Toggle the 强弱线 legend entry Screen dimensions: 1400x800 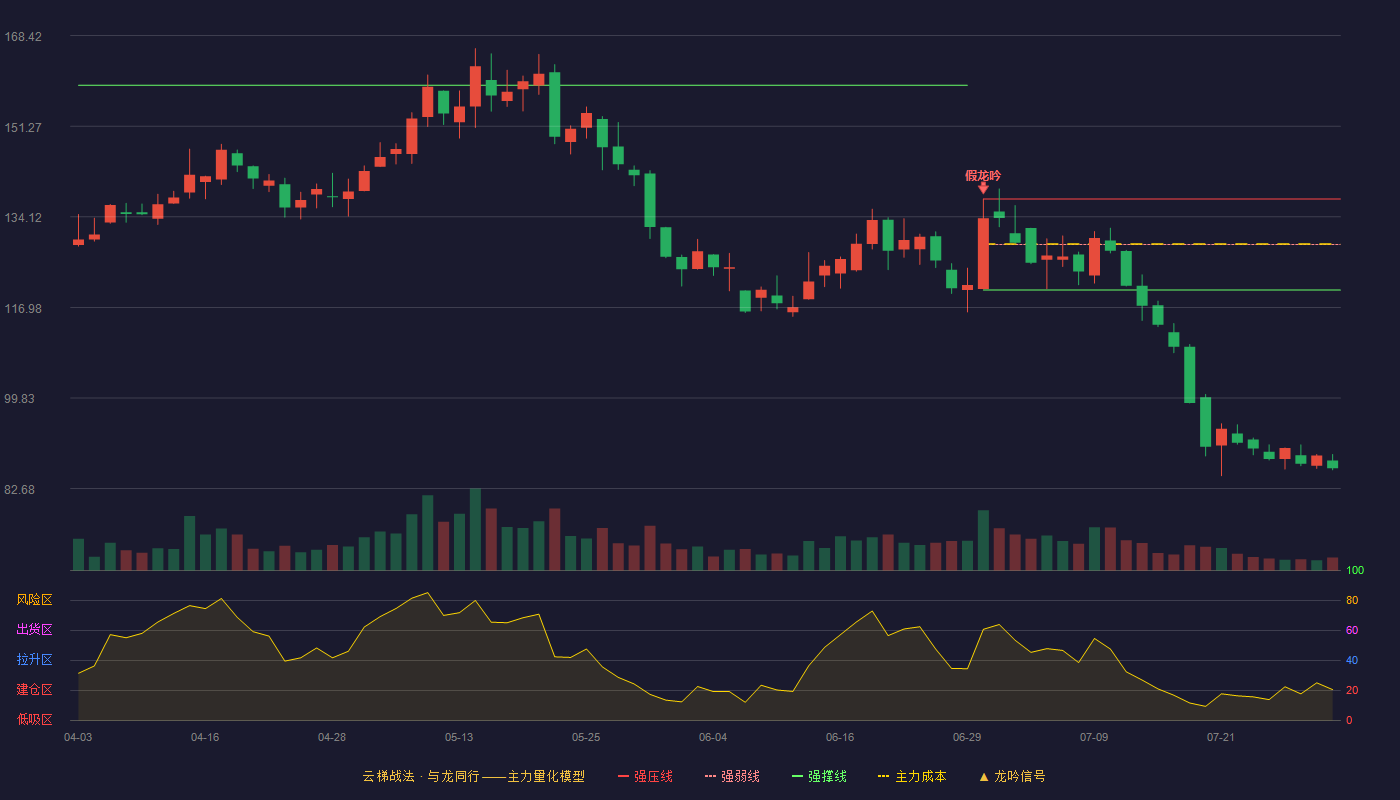point(732,776)
